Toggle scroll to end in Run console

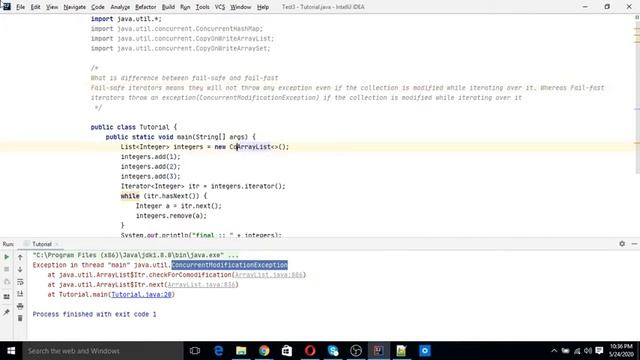[20, 294]
